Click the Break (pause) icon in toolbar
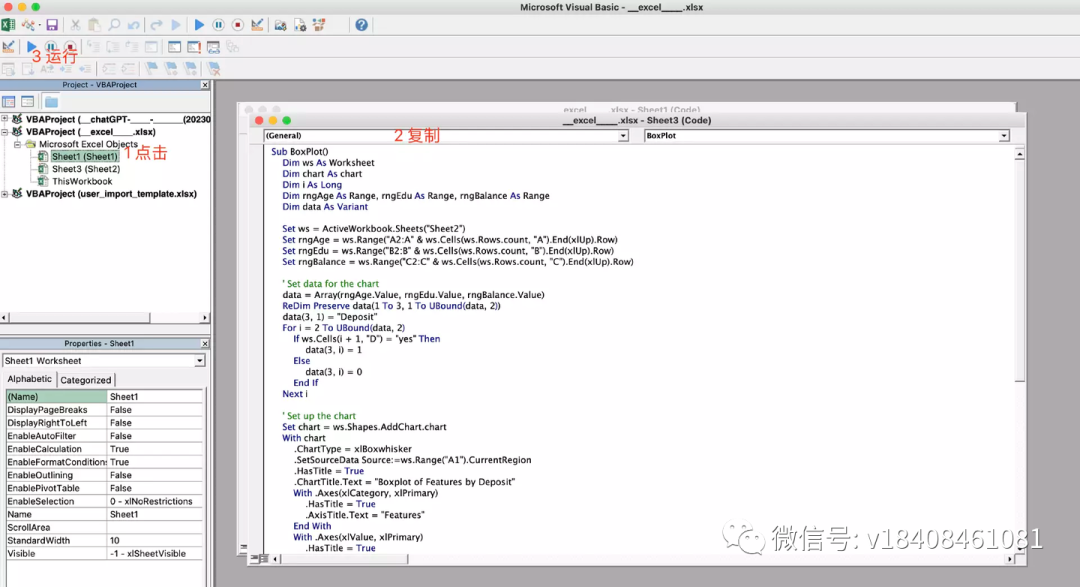 click(x=217, y=24)
